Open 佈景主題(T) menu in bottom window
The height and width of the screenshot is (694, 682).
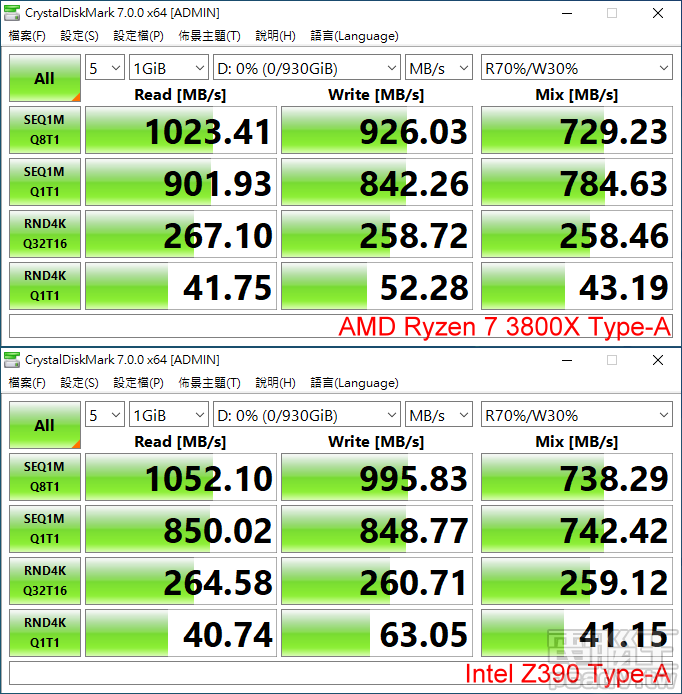pyautogui.click(x=209, y=383)
